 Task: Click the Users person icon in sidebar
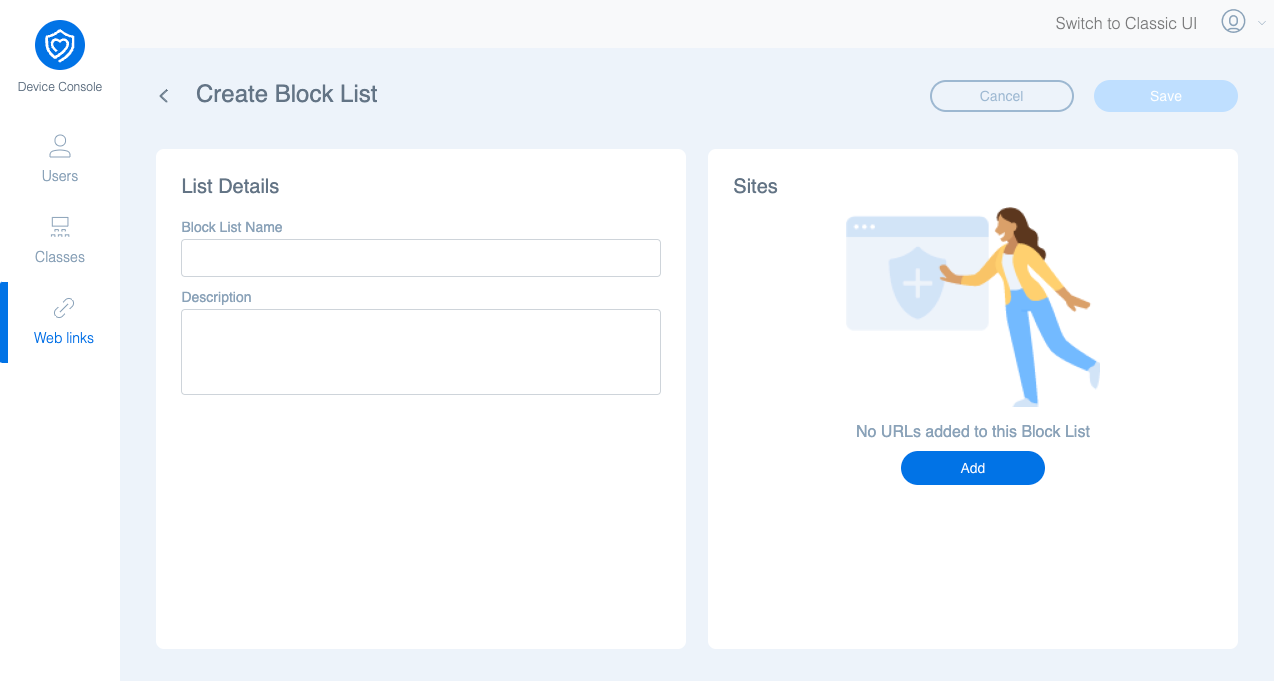click(60, 147)
